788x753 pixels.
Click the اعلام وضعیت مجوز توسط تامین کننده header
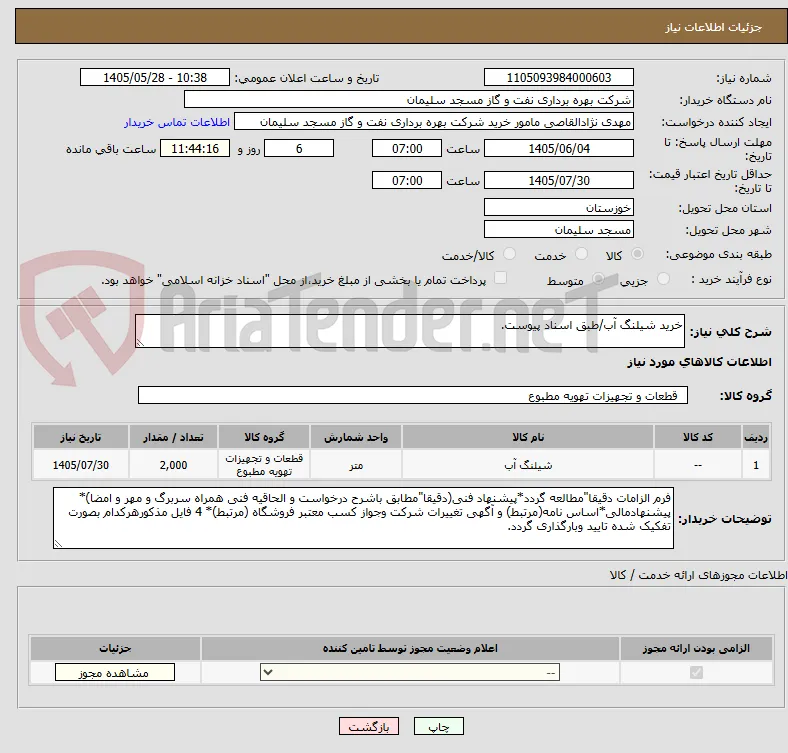click(410, 648)
